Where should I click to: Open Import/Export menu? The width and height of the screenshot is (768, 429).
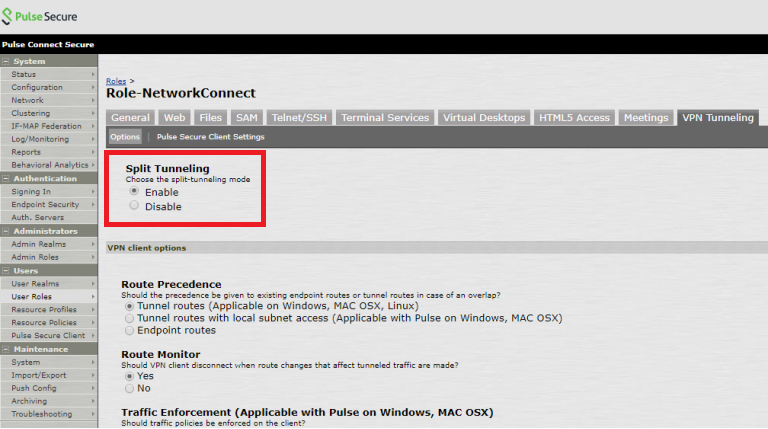tap(48, 375)
